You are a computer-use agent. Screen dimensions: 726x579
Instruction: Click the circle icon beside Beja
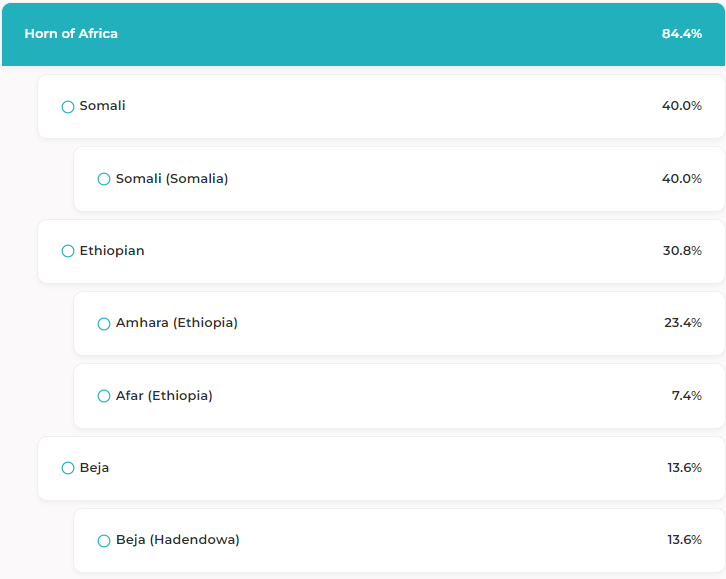coord(68,468)
